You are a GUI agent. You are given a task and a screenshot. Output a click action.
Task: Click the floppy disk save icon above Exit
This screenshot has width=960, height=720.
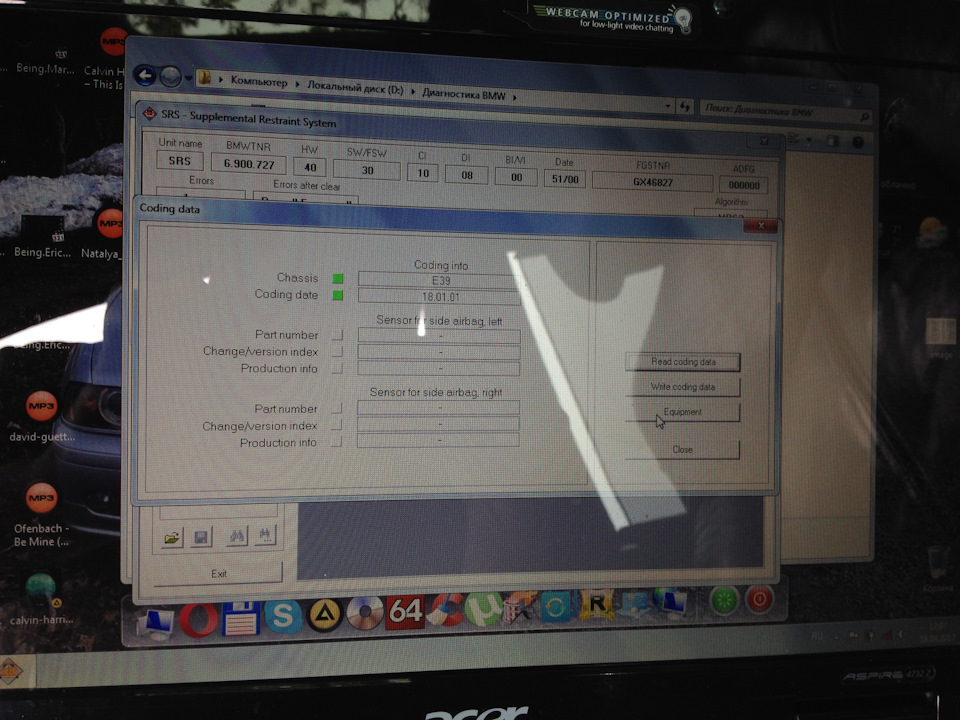[201, 537]
